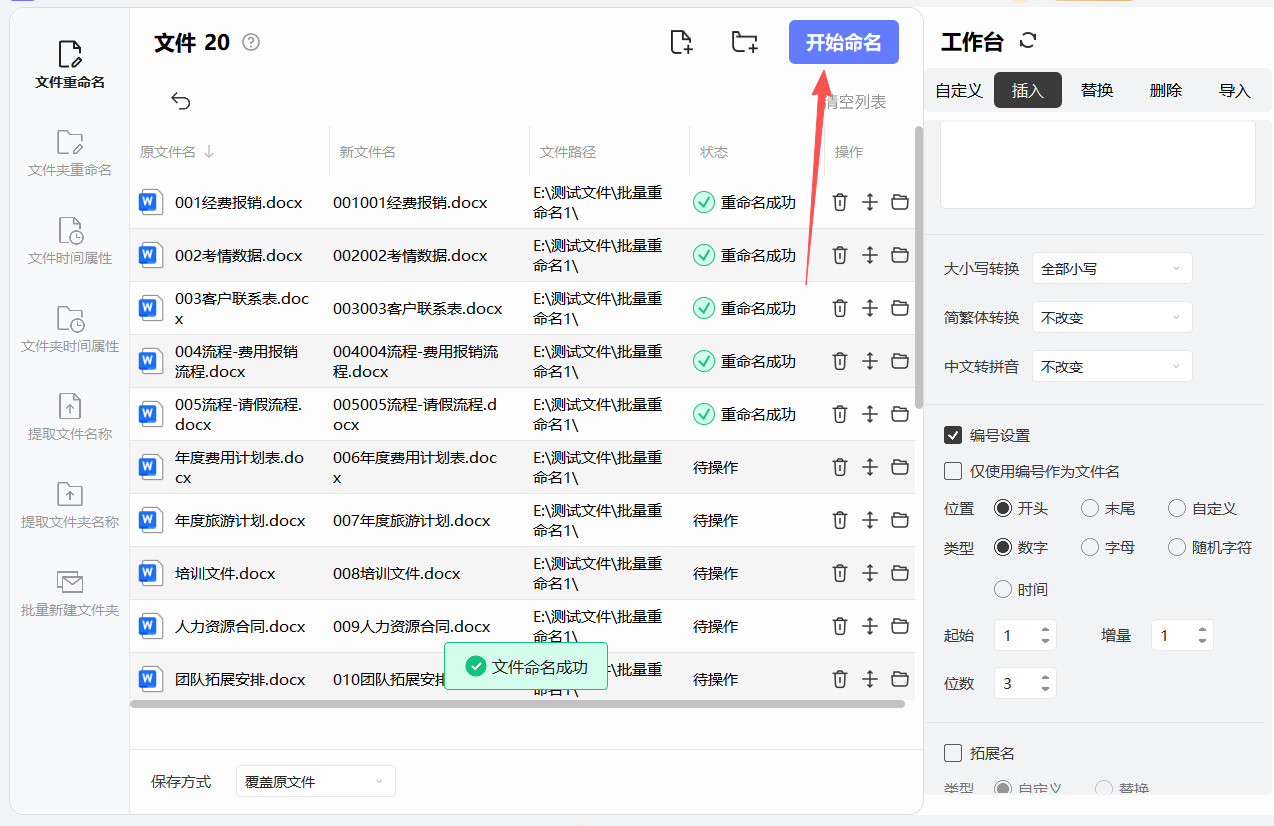The image size is (1274, 826).
Task: Switch to the 删除 tab
Action: tap(1166, 90)
